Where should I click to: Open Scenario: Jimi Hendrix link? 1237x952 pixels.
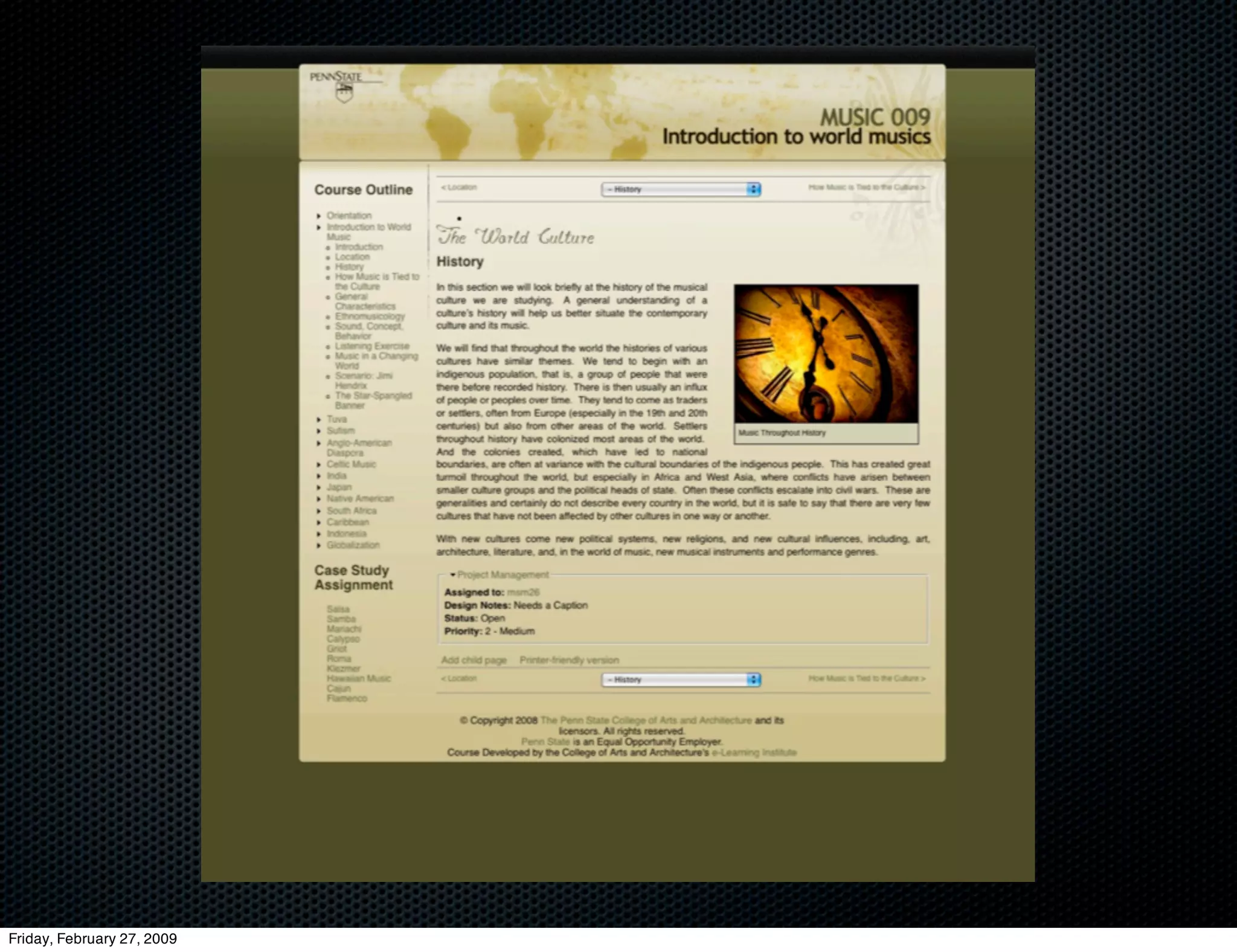pyautogui.click(x=364, y=381)
